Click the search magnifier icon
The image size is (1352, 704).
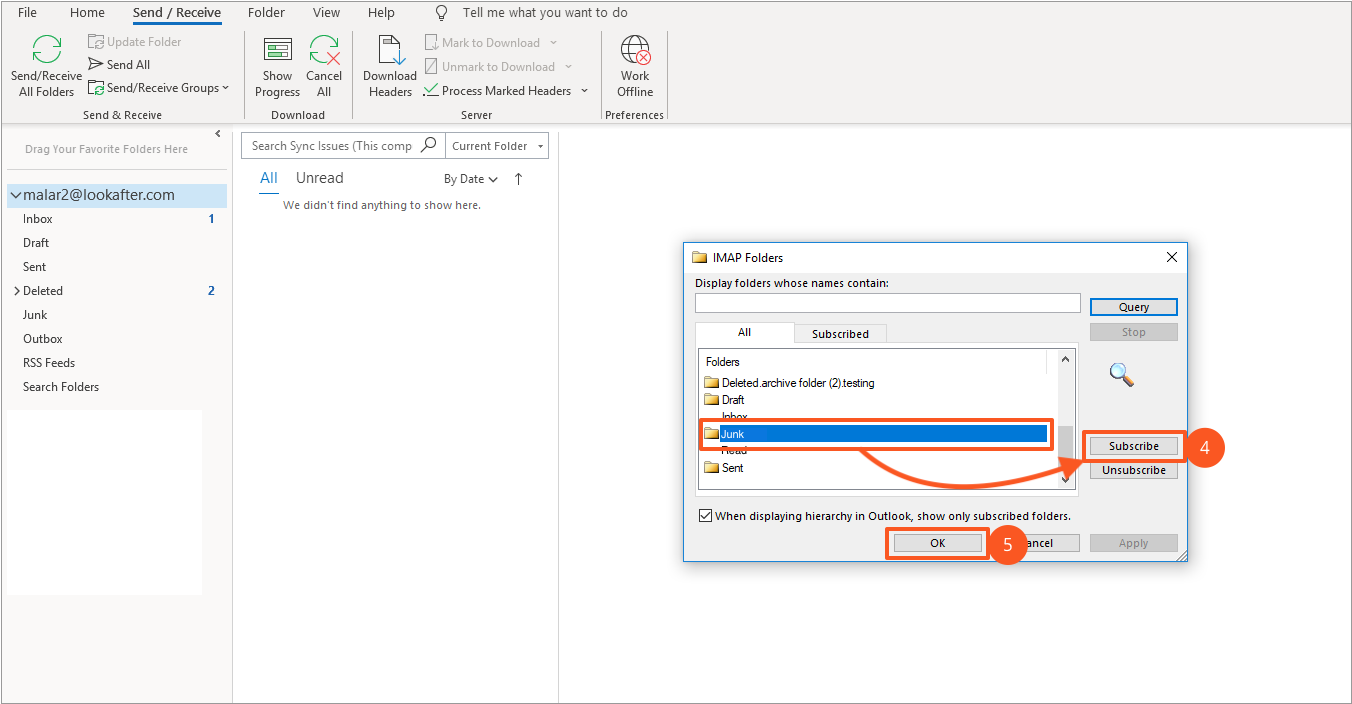(429, 145)
